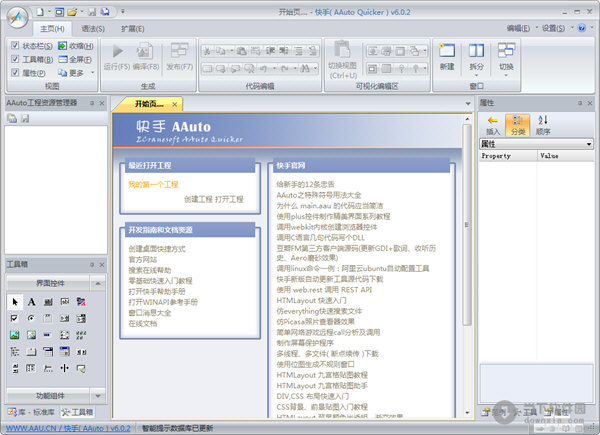This screenshot has width=600, height=435.
Task: Click the open folder icon in quick access toolbar
Action: [x=72, y=12]
